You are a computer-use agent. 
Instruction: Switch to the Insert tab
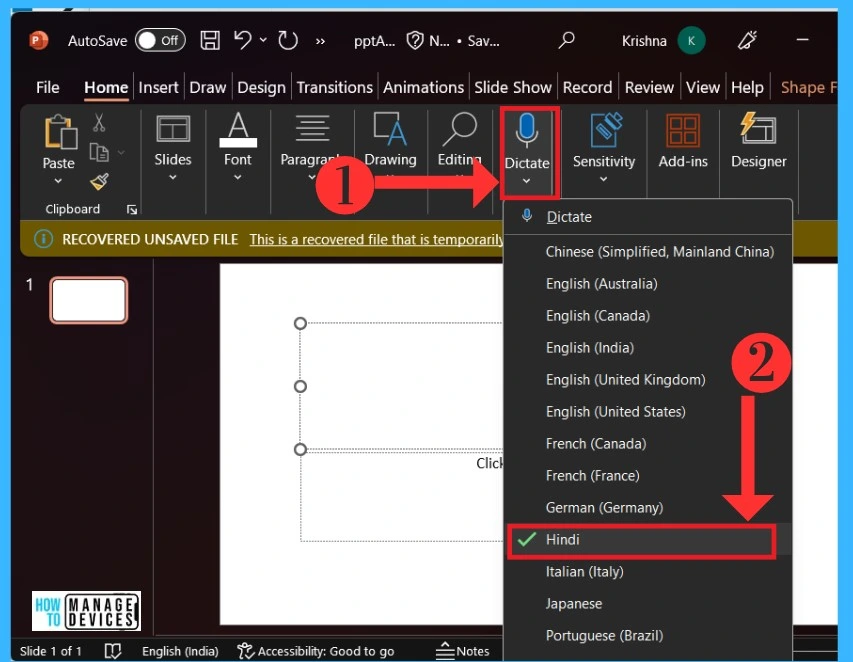[158, 88]
